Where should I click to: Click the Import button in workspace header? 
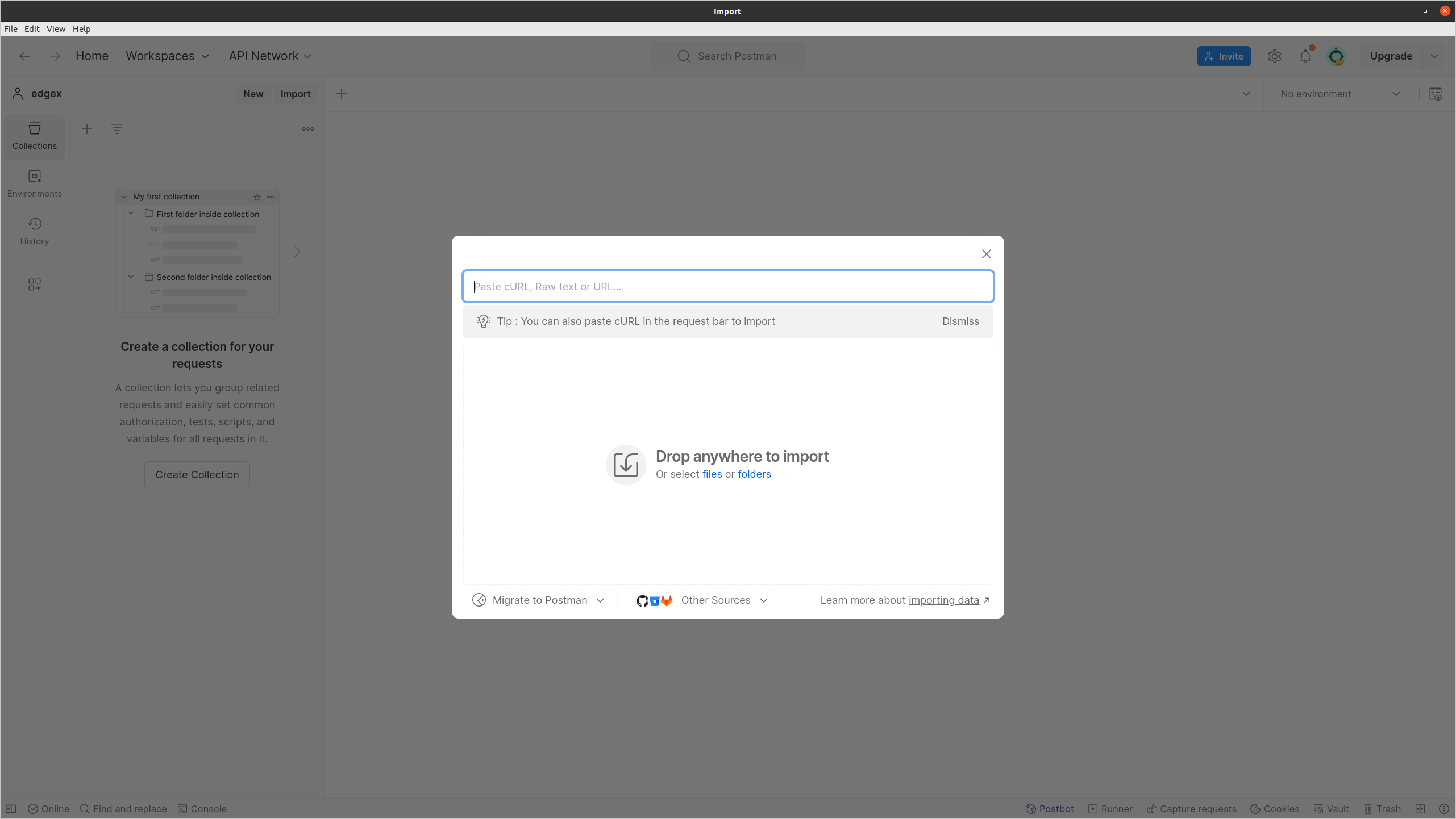coord(295,94)
